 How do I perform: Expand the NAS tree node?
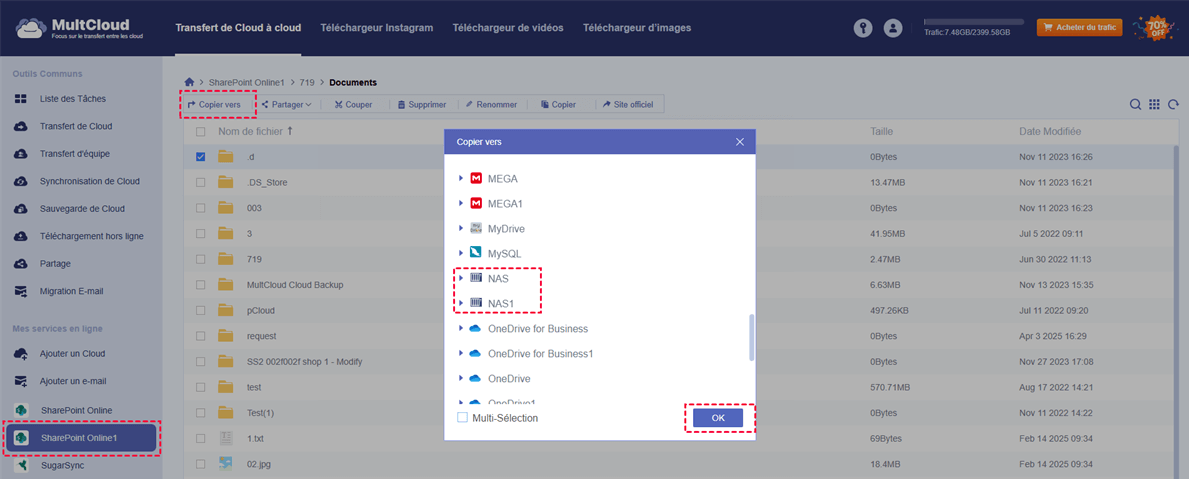[x=460, y=278]
